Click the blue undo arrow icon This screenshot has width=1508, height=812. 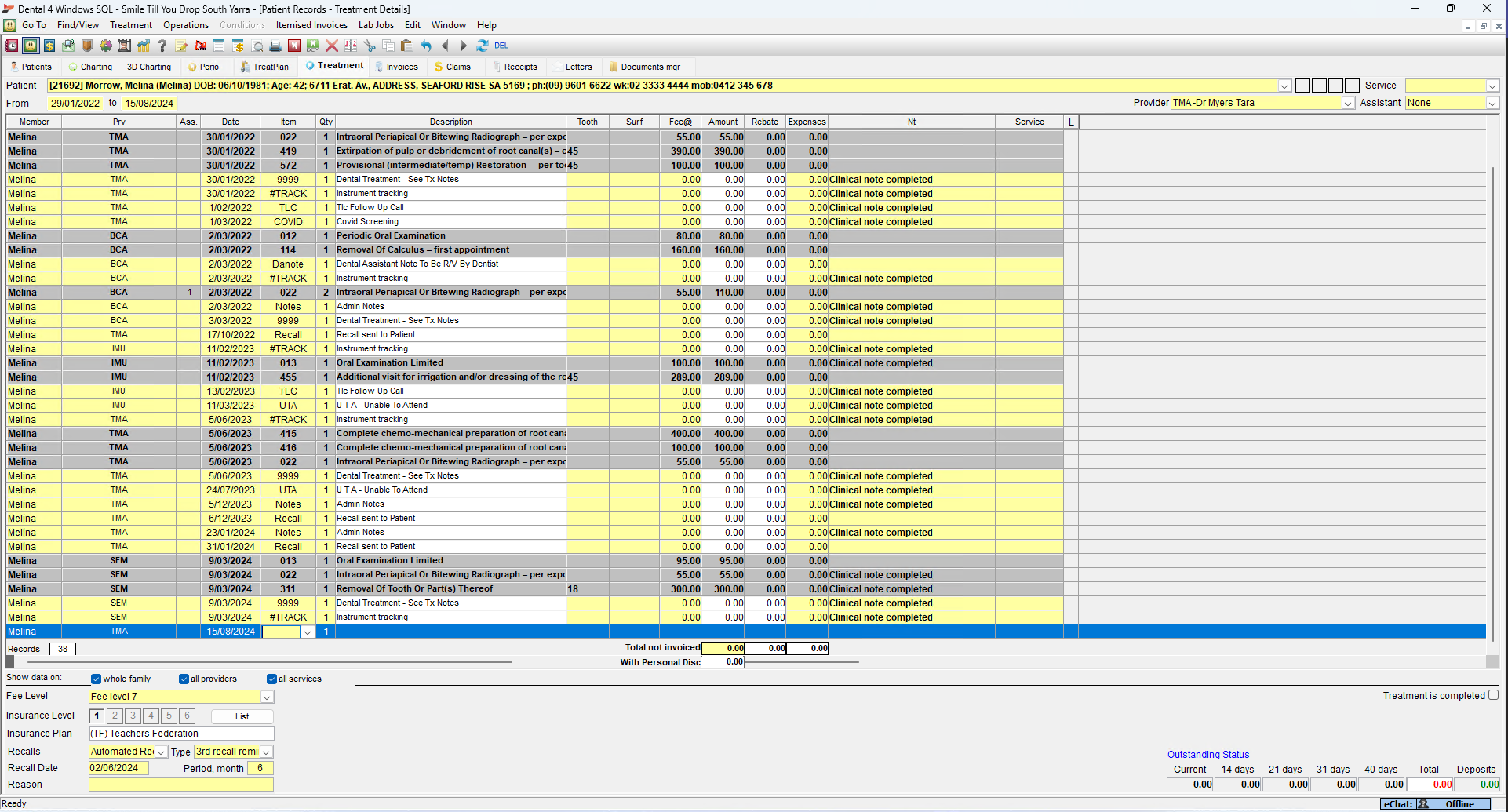(426, 46)
